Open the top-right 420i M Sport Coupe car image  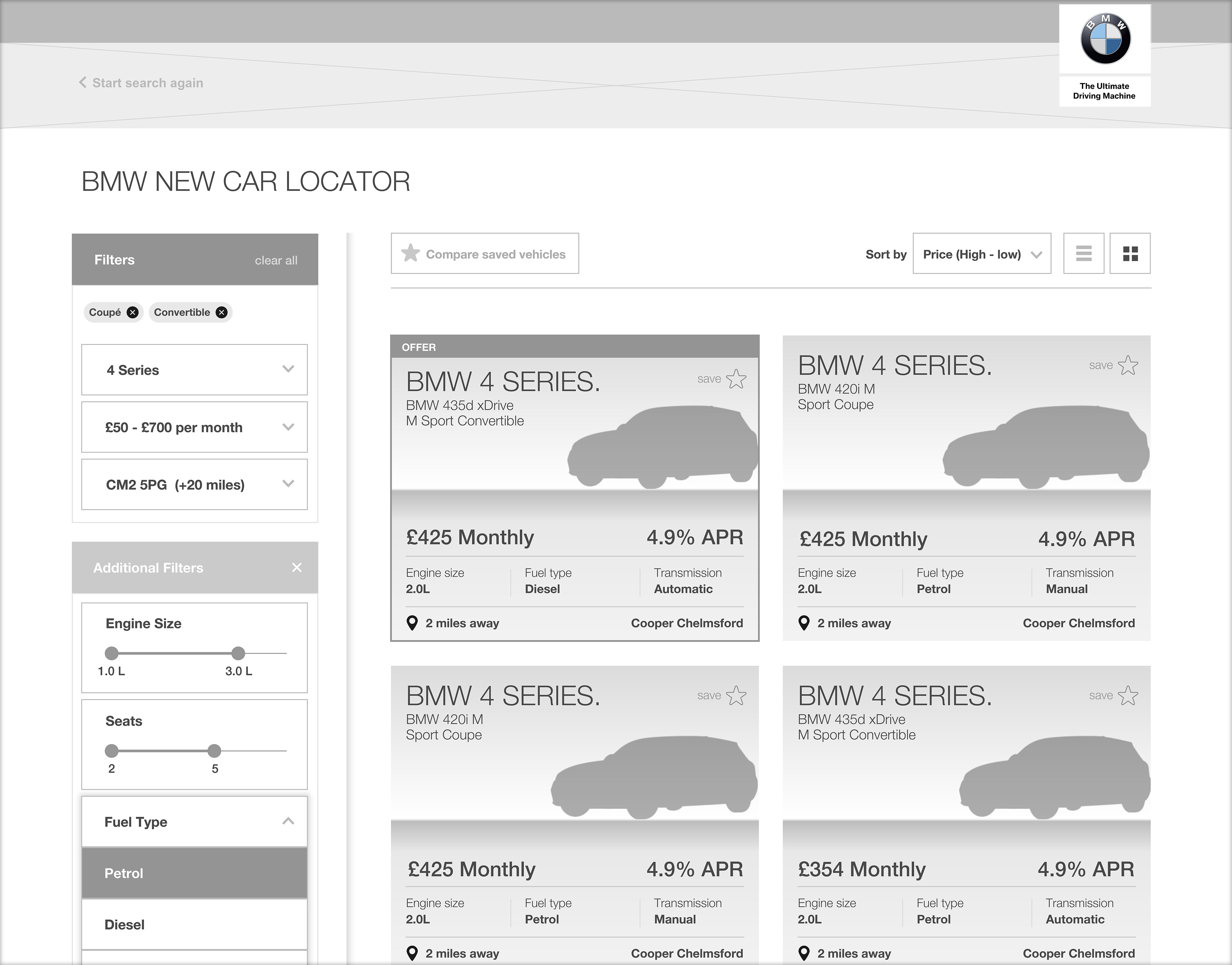coord(1046,447)
